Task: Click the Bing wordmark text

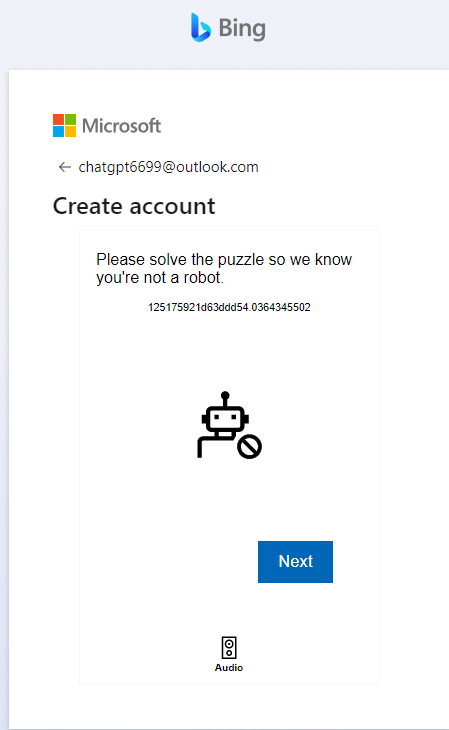Action: click(x=242, y=28)
